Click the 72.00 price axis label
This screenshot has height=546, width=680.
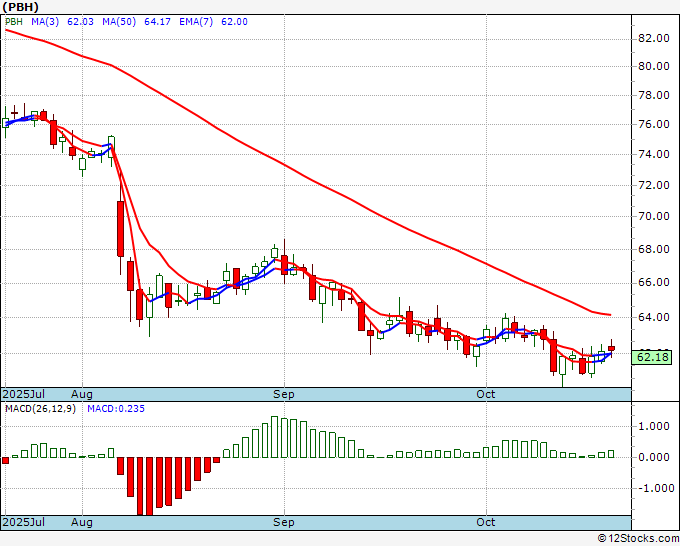coord(654,185)
